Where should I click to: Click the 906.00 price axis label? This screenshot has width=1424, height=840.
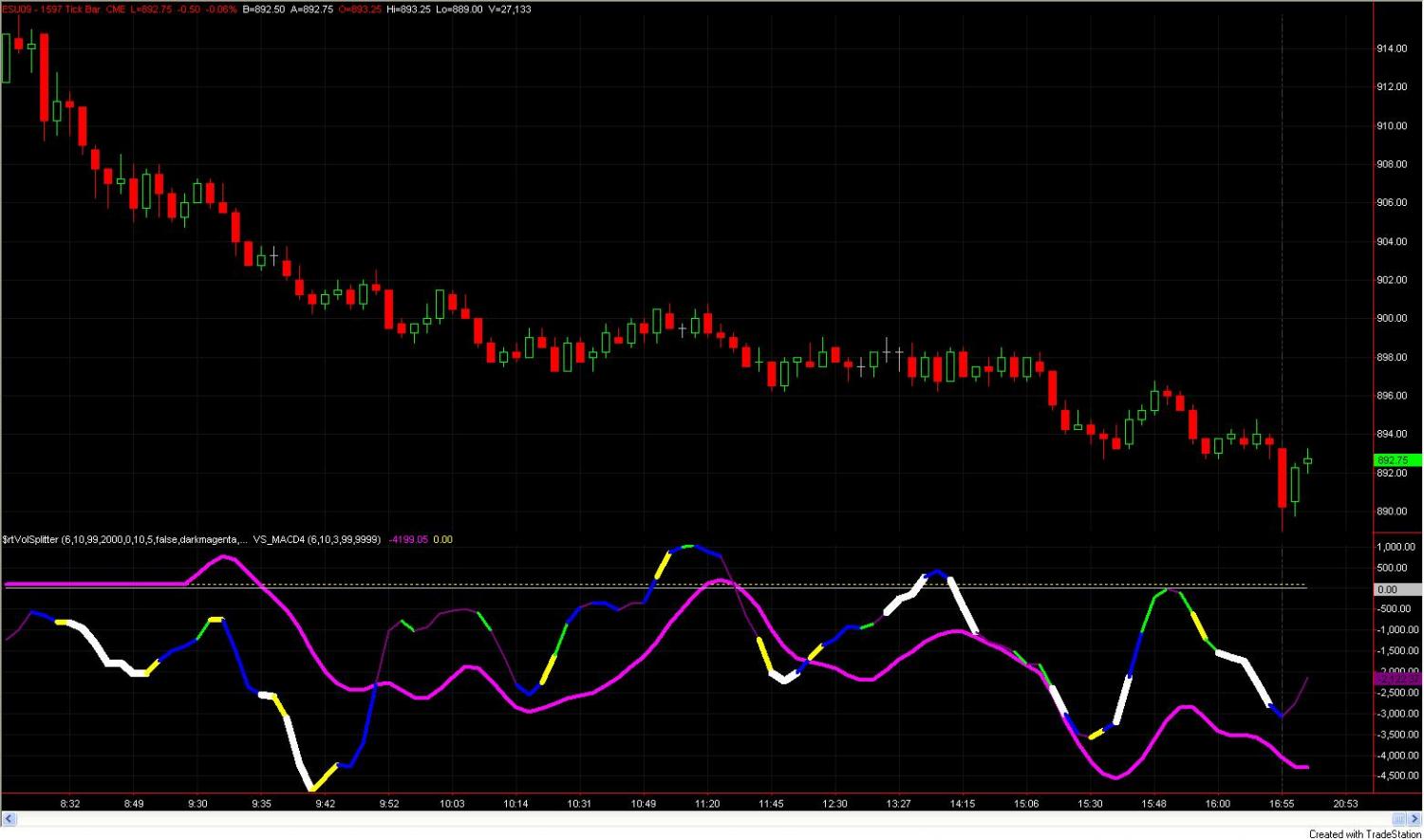(x=1392, y=203)
